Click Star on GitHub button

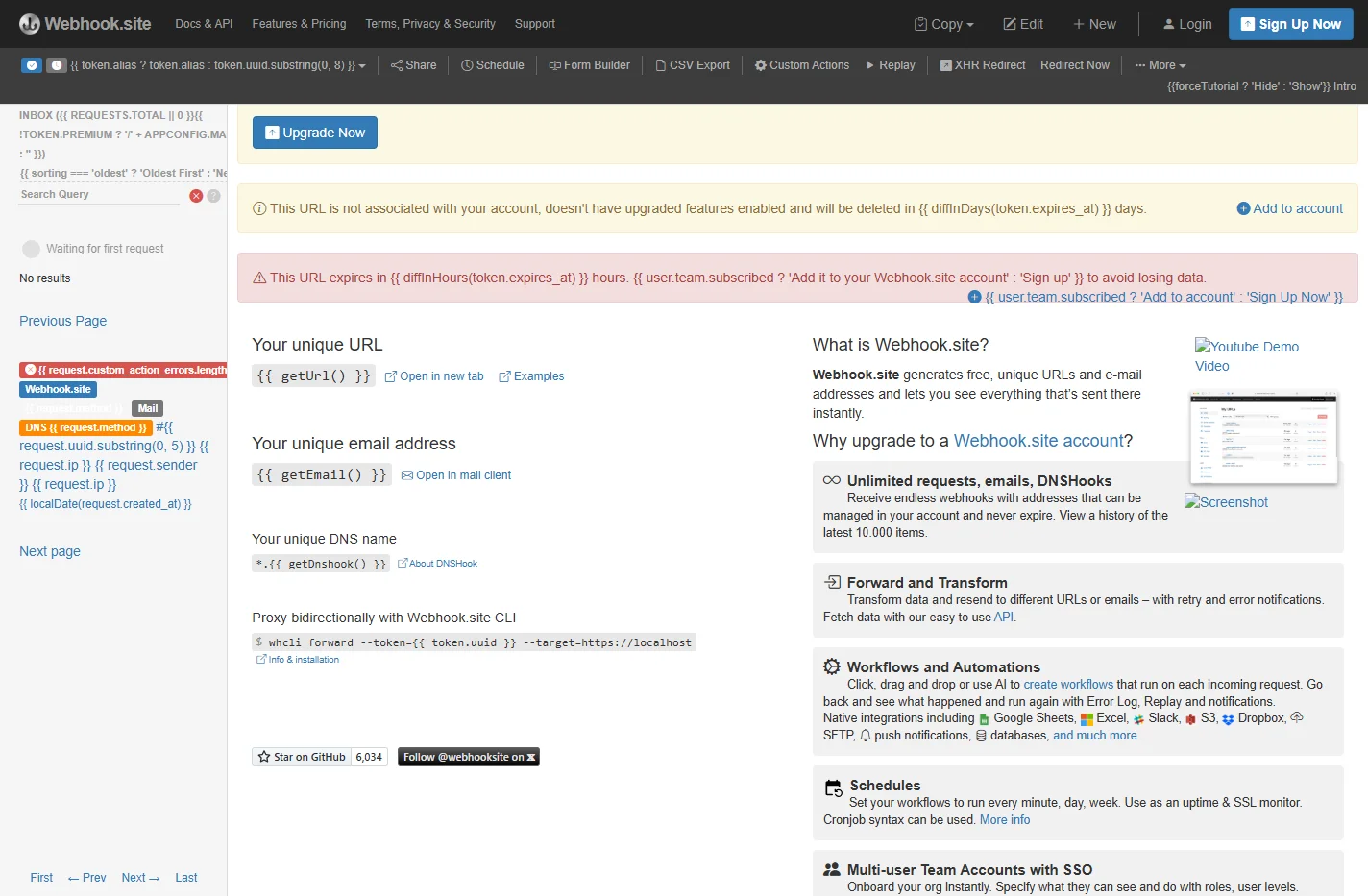tap(302, 757)
